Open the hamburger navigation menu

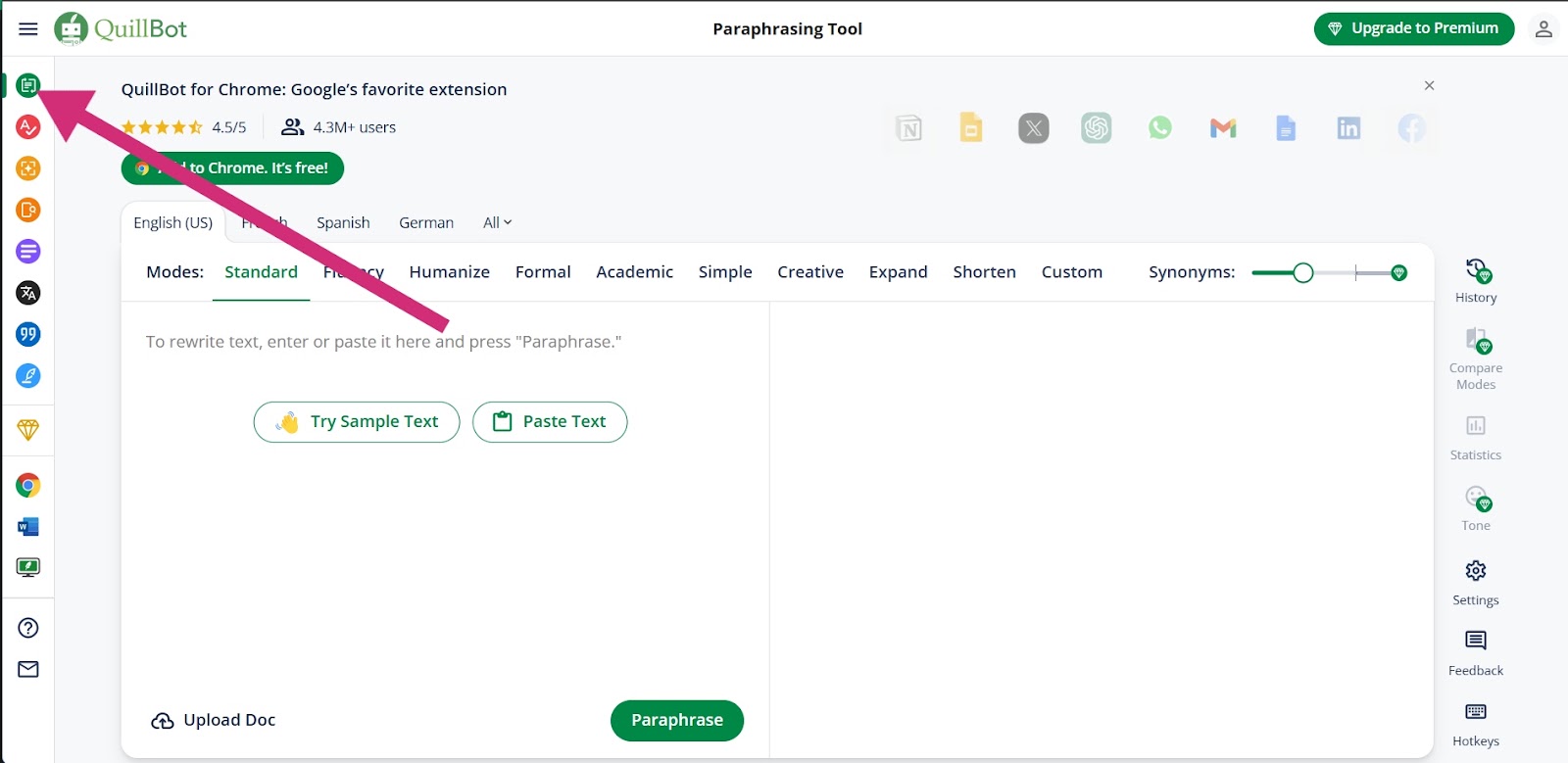pos(28,29)
